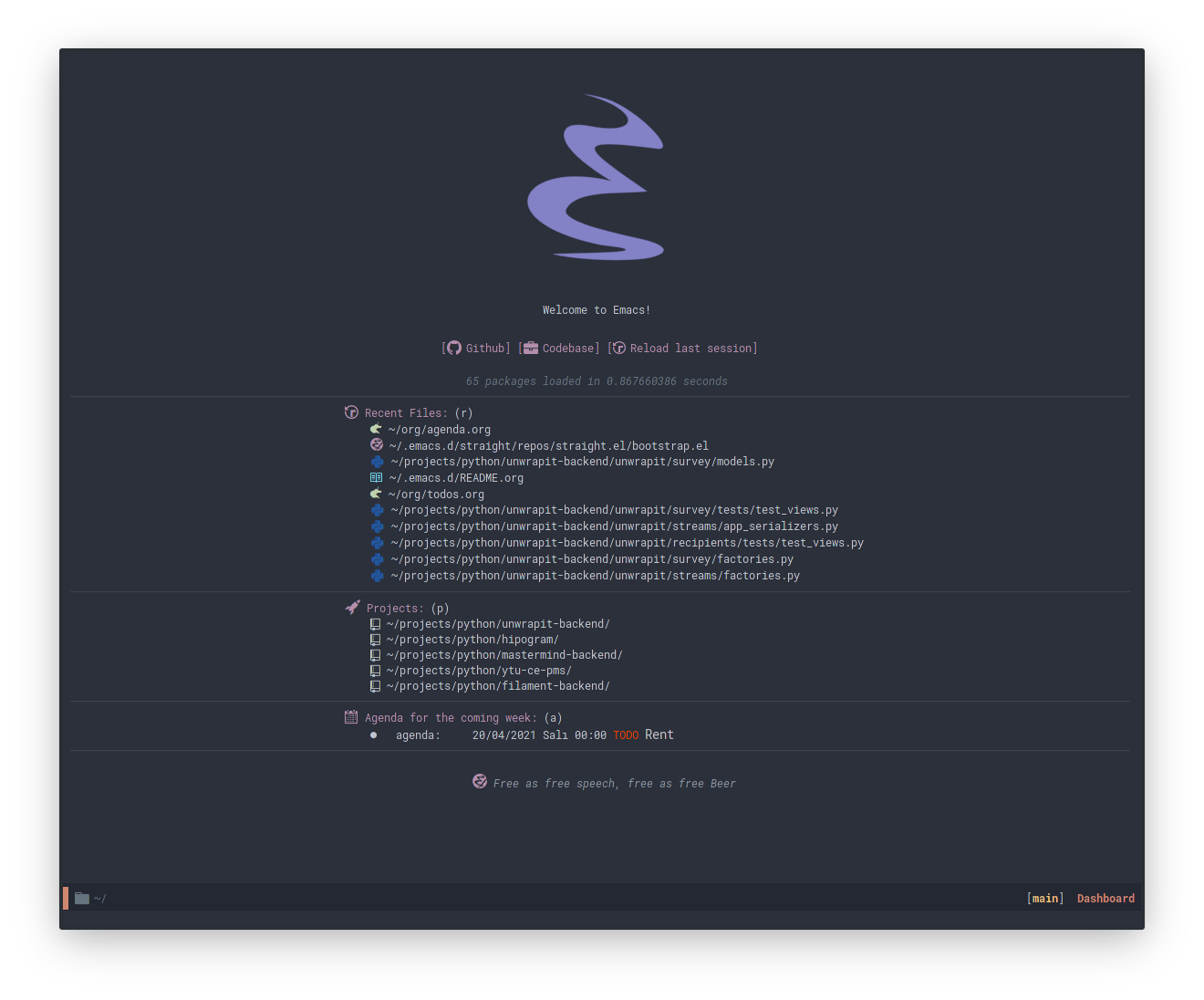Open the Codebase link button

click(x=559, y=349)
